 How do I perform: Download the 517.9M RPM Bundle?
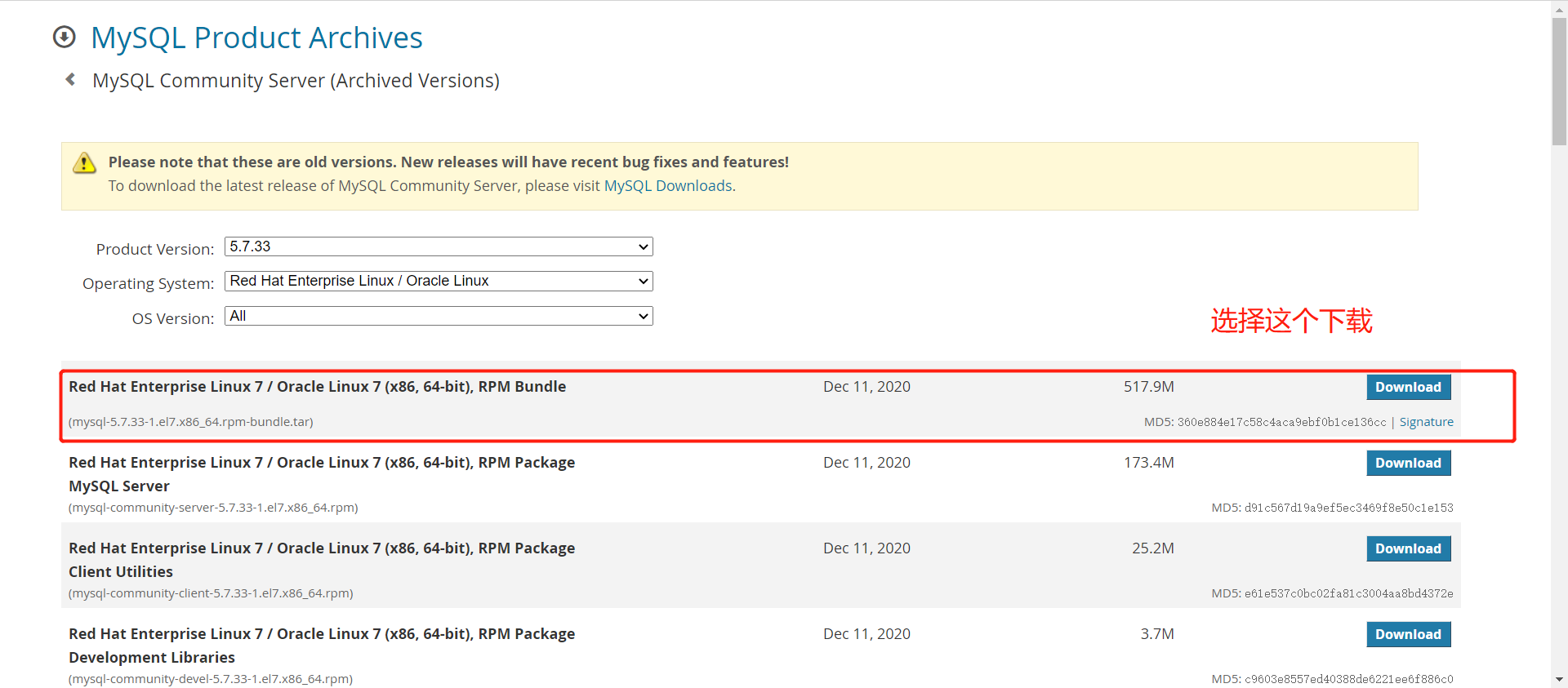point(1409,387)
